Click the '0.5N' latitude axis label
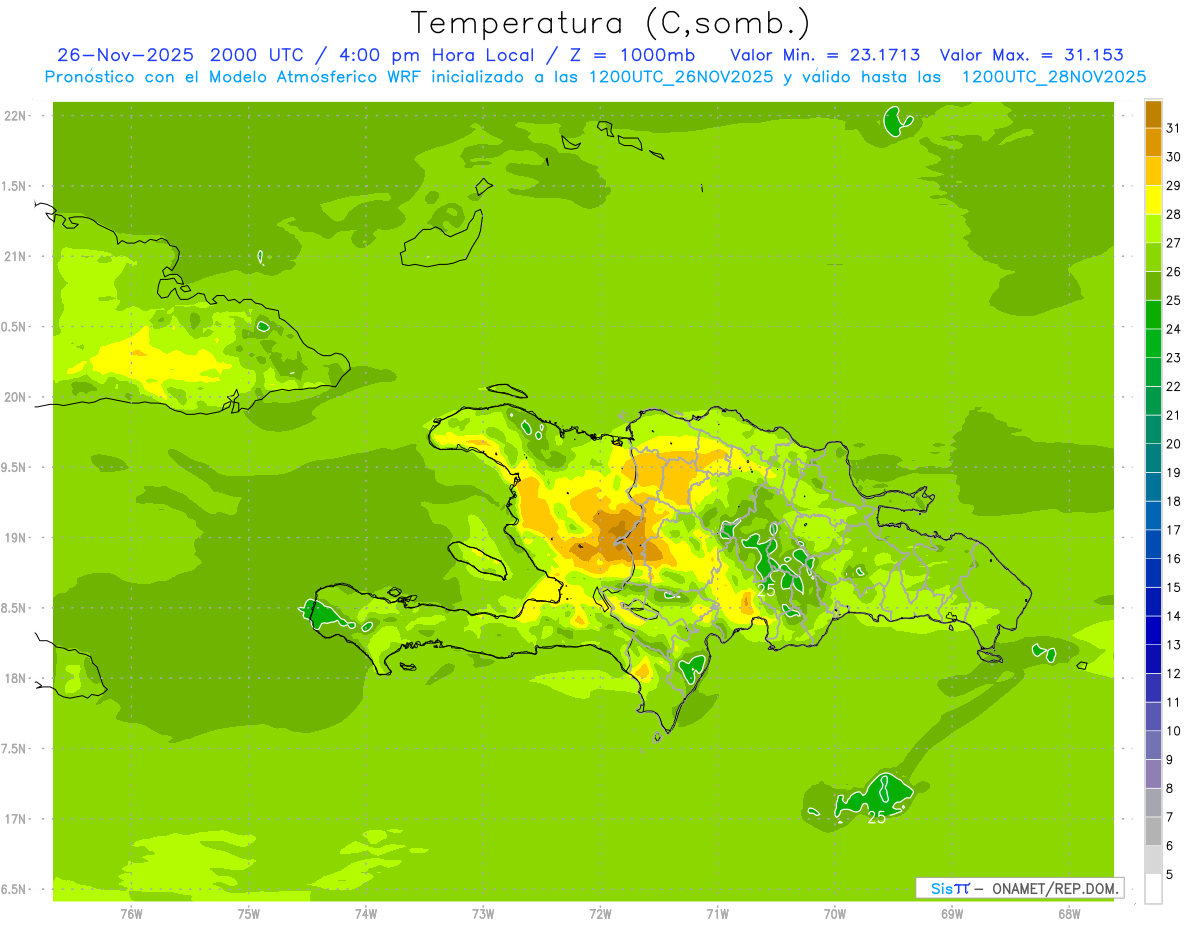This screenshot has width=1200, height=927. (15, 327)
